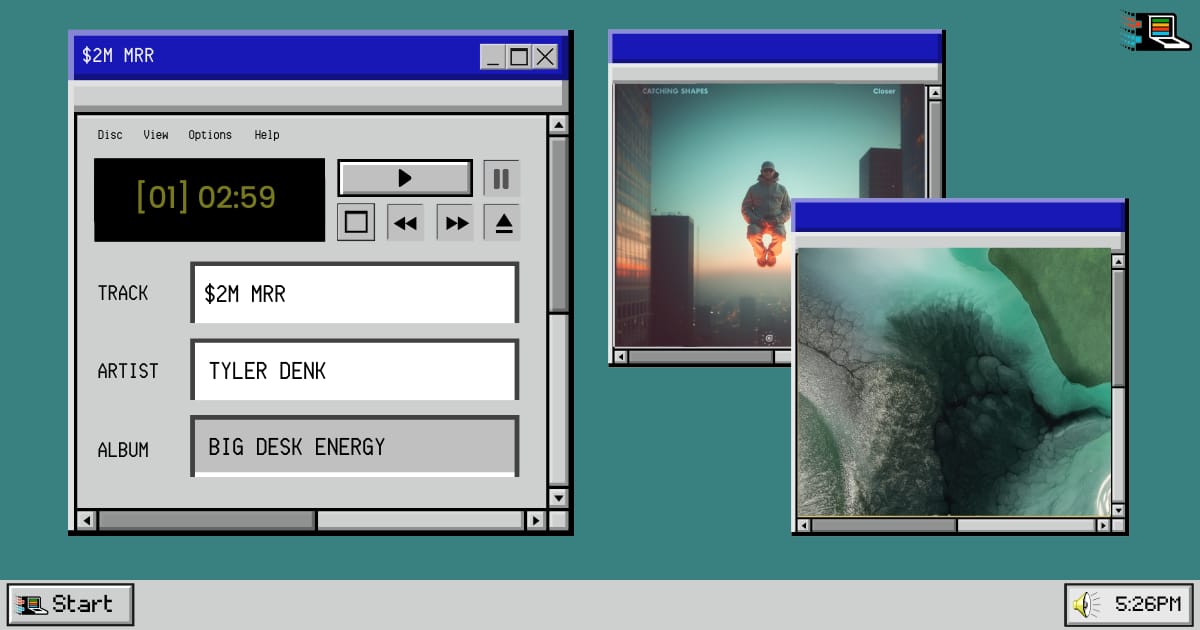1200x630 pixels.
Task: Click the ARTIST field showing TYLER DENK
Action: point(355,370)
